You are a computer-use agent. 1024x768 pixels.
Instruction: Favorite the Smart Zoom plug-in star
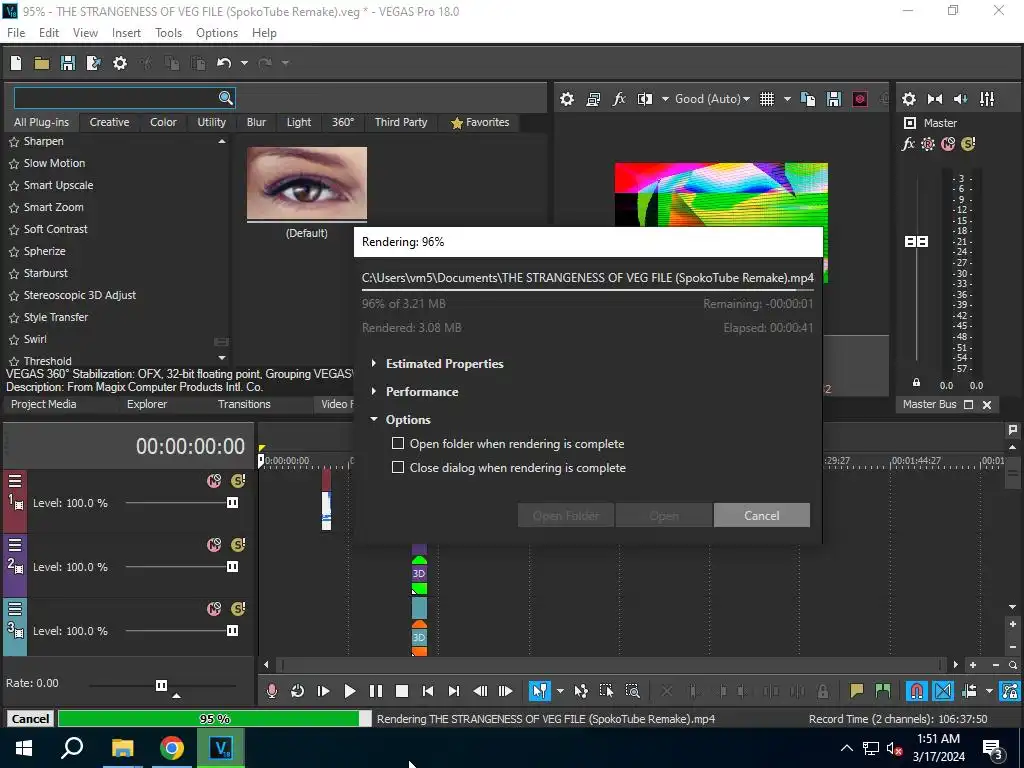click(x=14, y=208)
